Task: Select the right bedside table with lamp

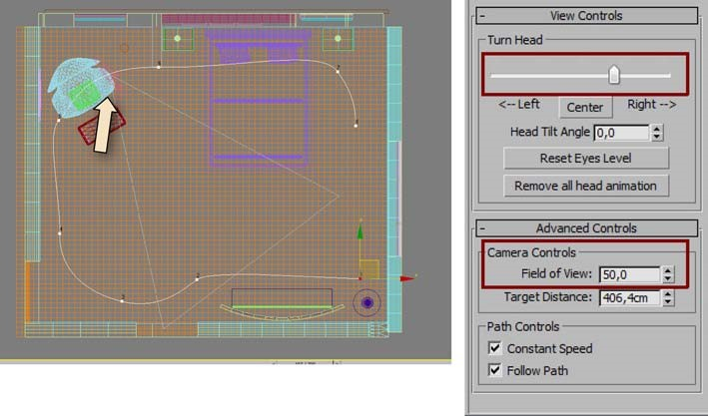Action: pyautogui.click(x=338, y=40)
